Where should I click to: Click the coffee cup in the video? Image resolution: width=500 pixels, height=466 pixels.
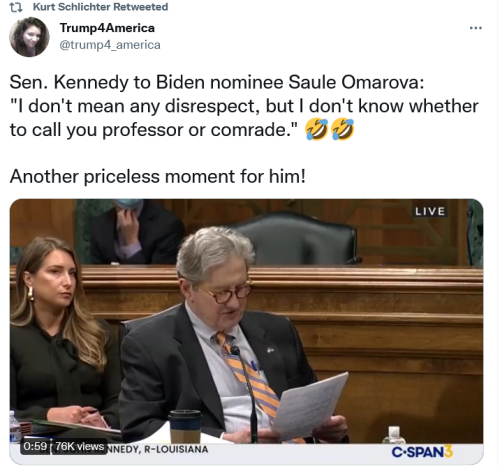(x=185, y=426)
